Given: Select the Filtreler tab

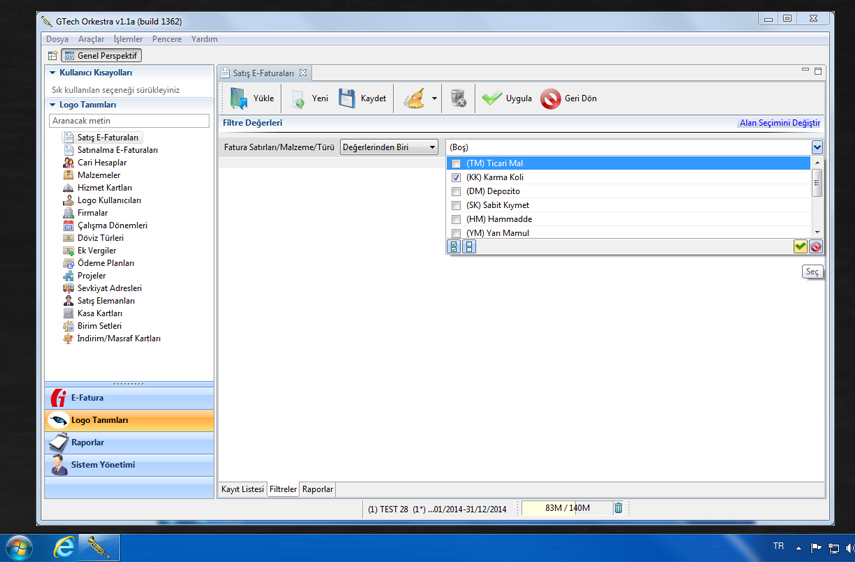Looking at the screenshot, I should point(283,490).
